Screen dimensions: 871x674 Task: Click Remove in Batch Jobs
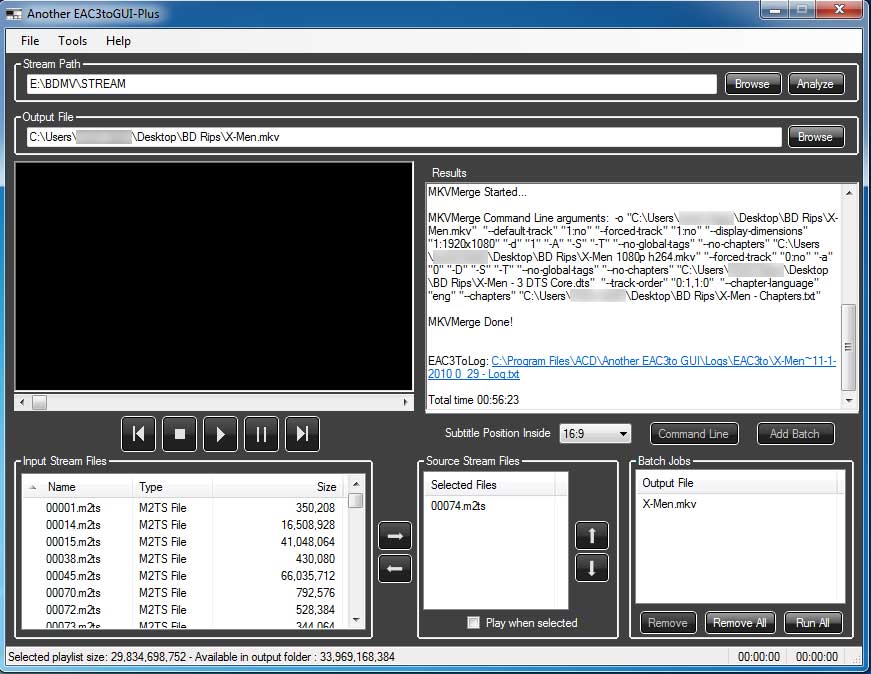click(668, 623)
